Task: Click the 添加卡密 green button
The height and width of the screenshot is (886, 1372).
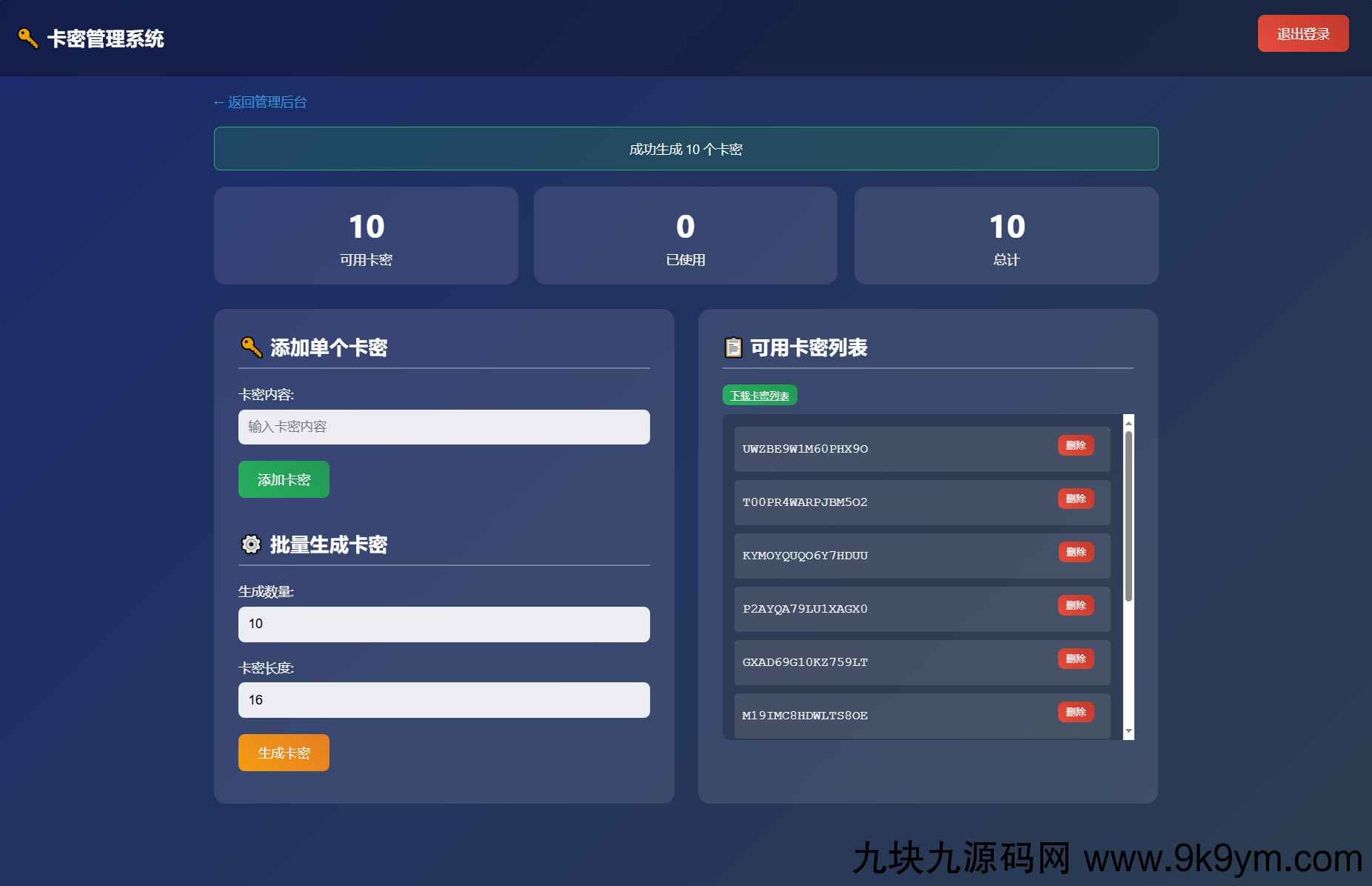Action: [284, 479]
